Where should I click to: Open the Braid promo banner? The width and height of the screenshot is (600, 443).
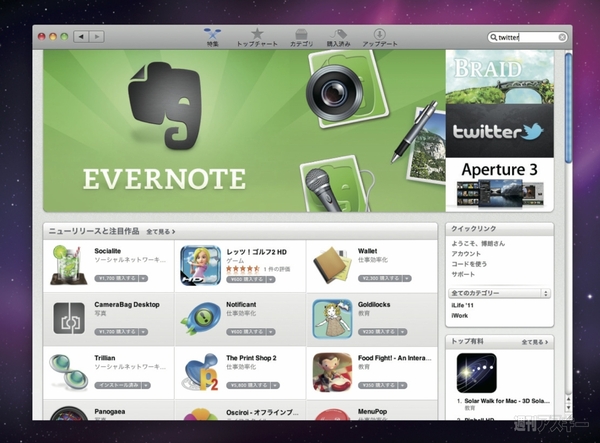(499, 77)
